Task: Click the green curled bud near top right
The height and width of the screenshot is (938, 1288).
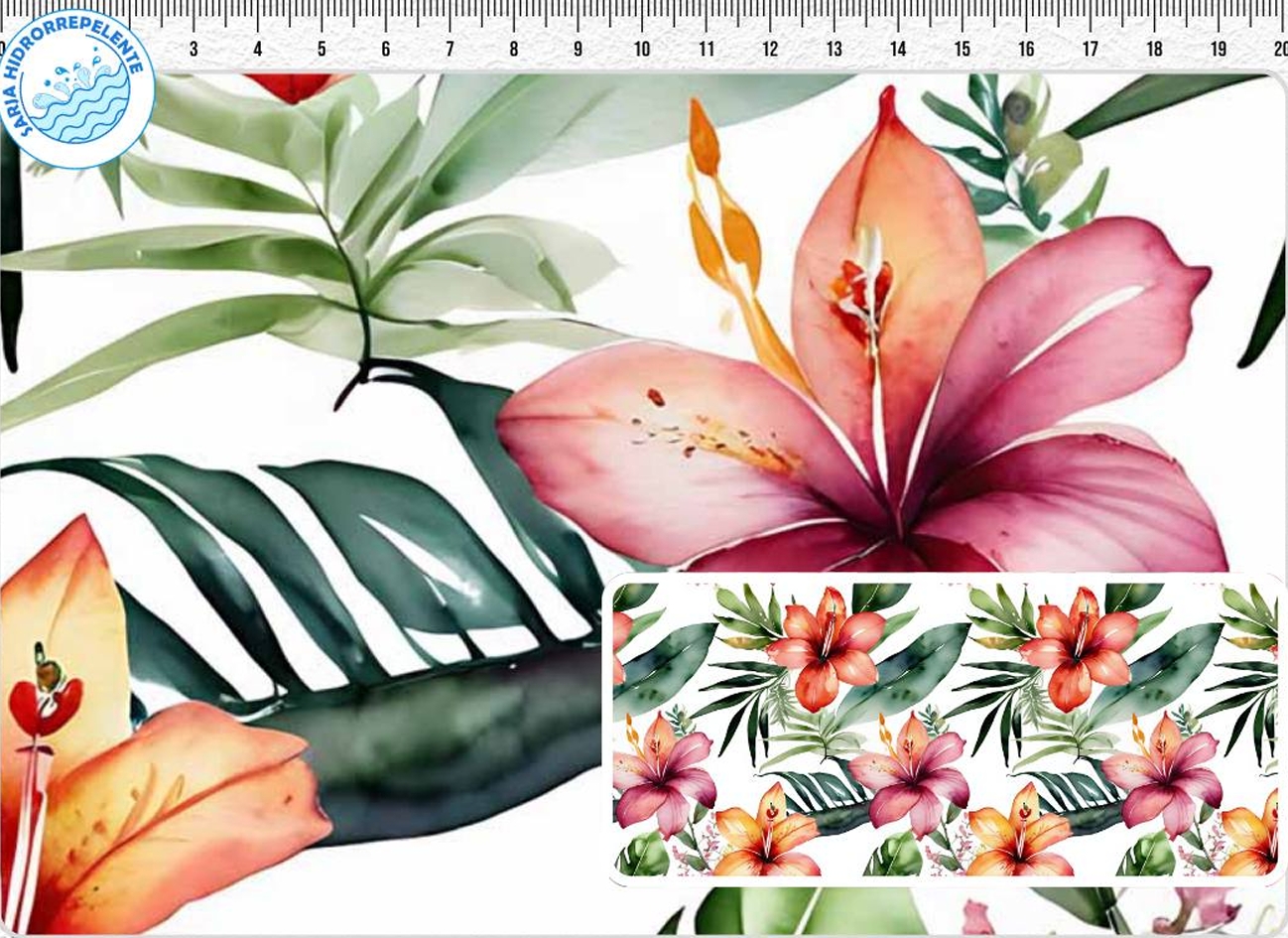Action: (1022, 109)
